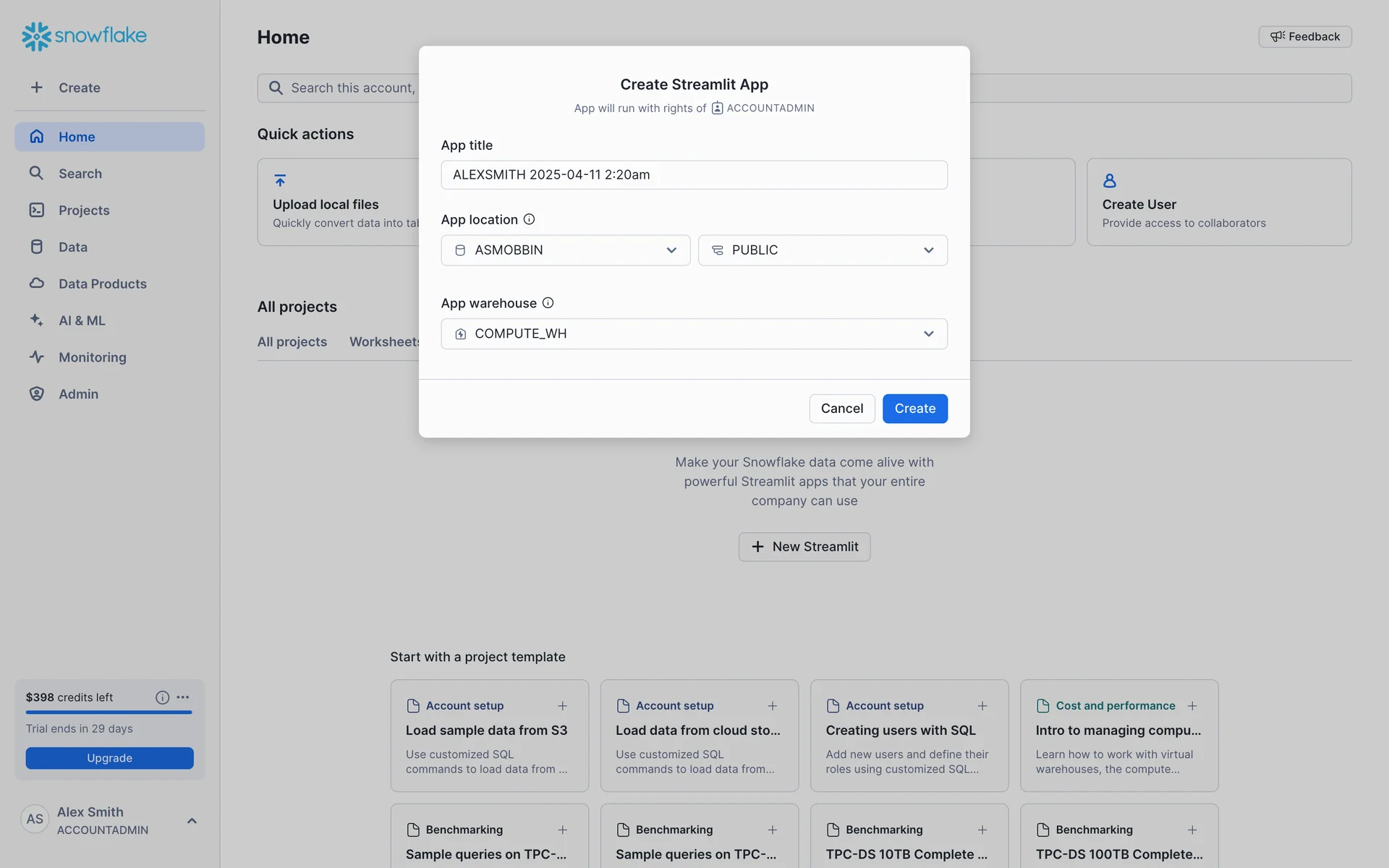Open the credits three-dots menu

pyautogui.click(x=183, y=697)
